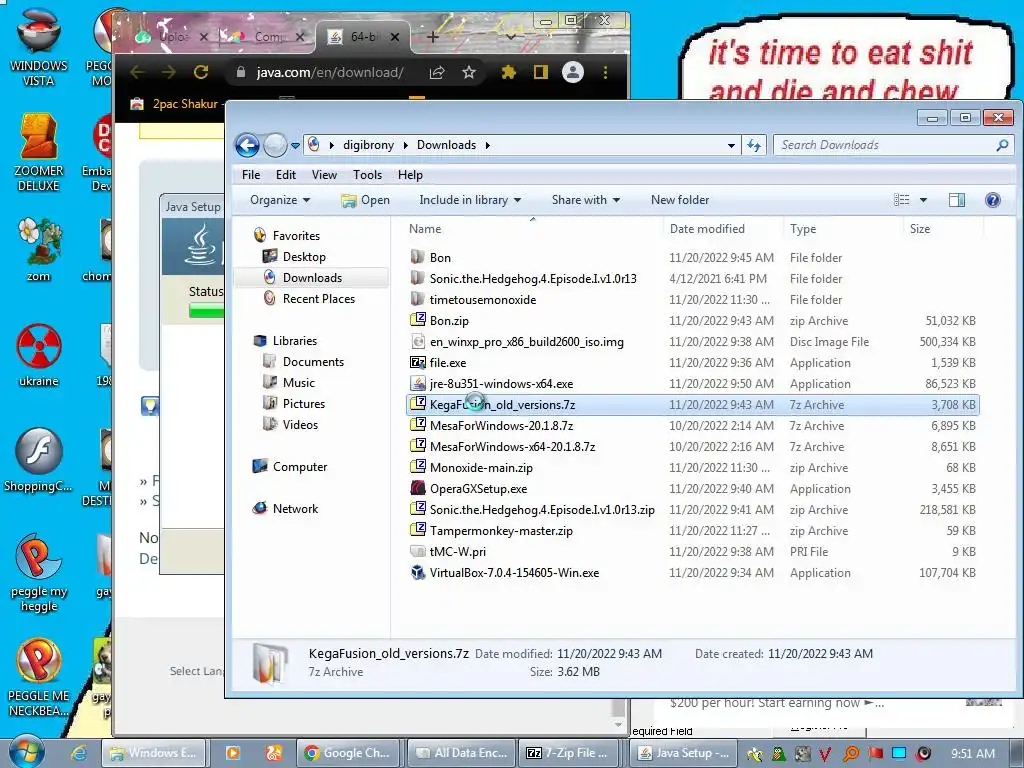The width and height of the screenshot is (1024, 768).
Task: Expand the Downloads breadcrumb arrow
Action: (487, 145)
